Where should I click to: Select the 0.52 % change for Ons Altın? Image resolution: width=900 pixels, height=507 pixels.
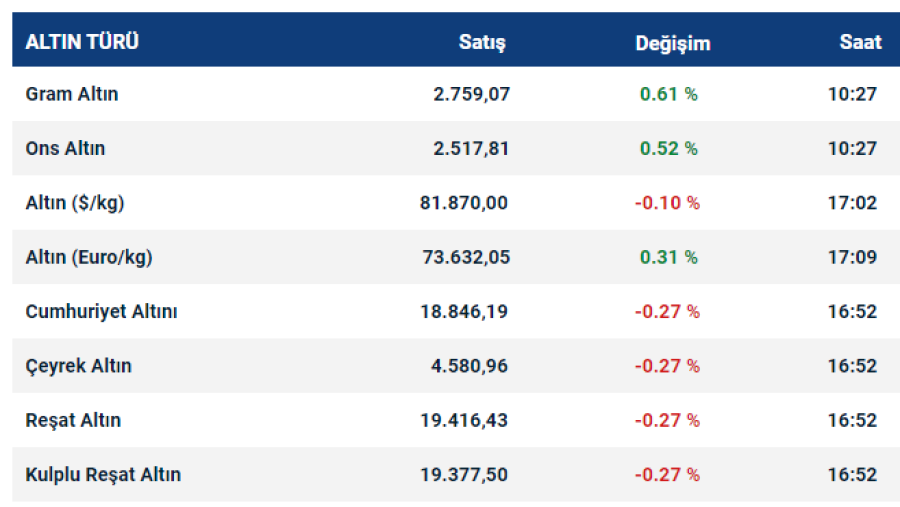[x=668, y=148]
